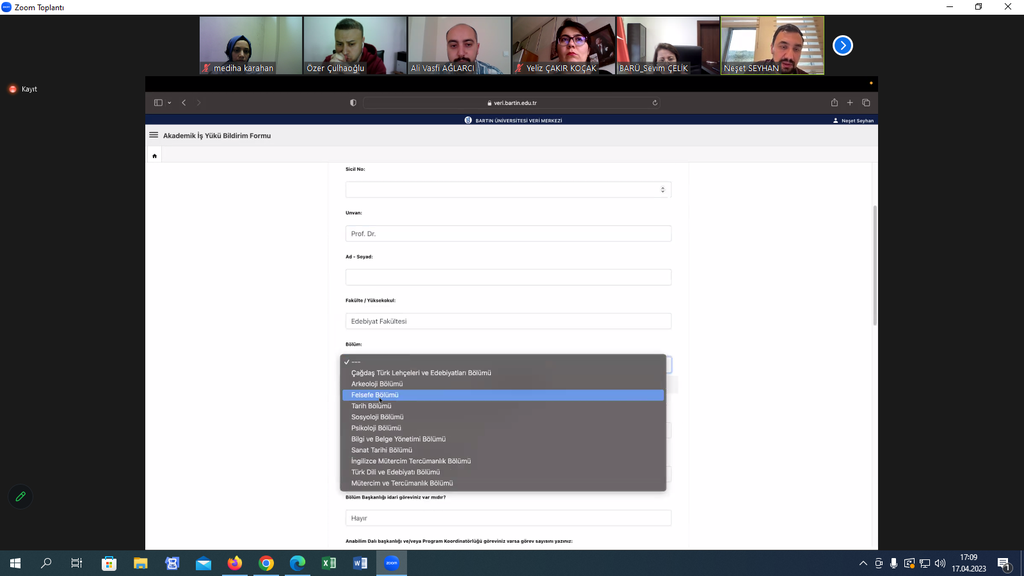Choose Sosyoloji Bölümü in the dropdown list
The height and width of the screenshot is (576, 1024).
pos(377,417)
